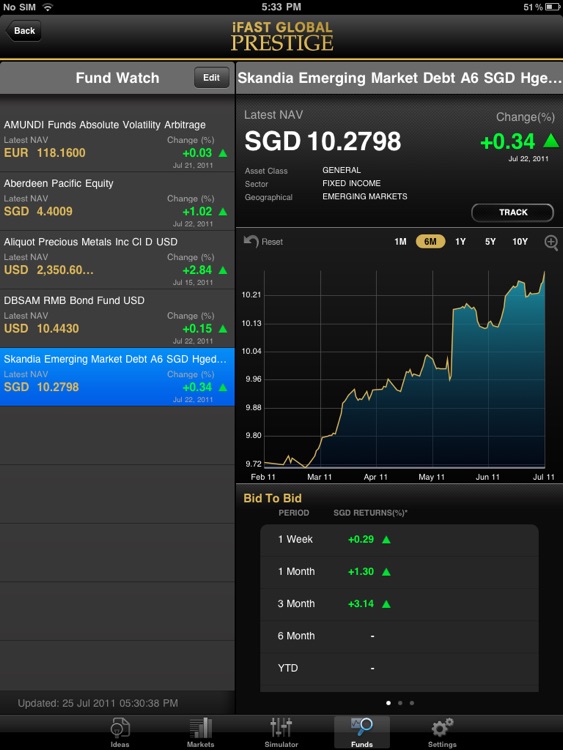Click the GENERAL asset class value
This screenshot has height=750, width=563.
click(x=341, y=170)
